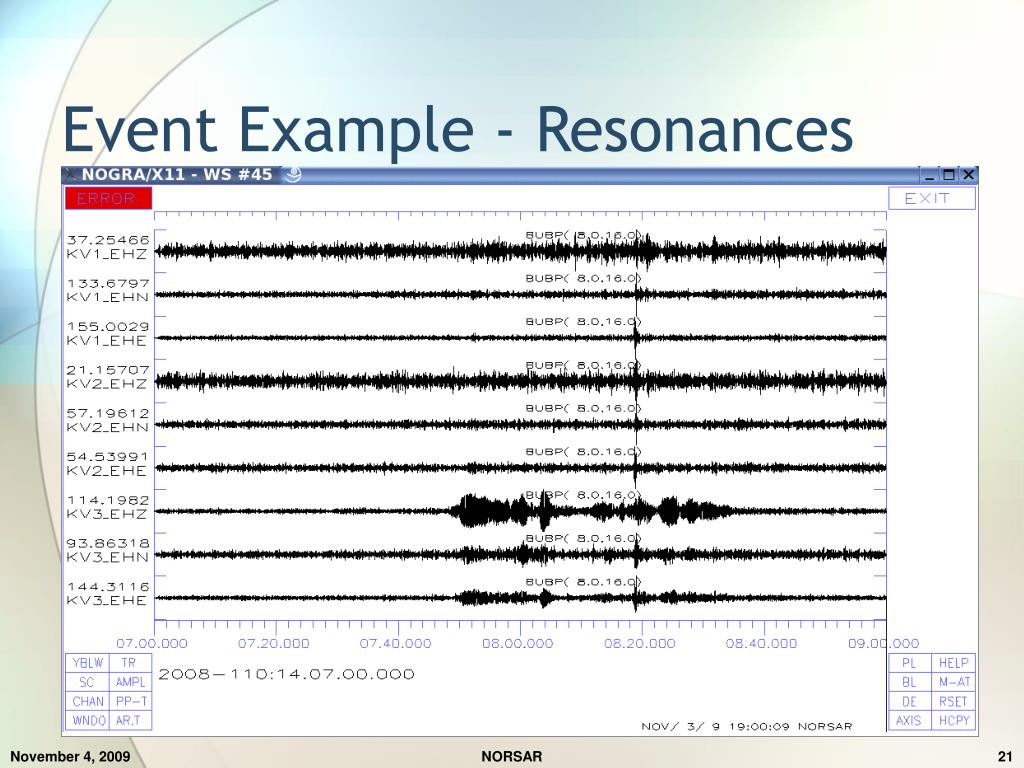Select the KV2_EHZ channel label
This screenshot has height=768, width=1024.
(x=106, y=384)
